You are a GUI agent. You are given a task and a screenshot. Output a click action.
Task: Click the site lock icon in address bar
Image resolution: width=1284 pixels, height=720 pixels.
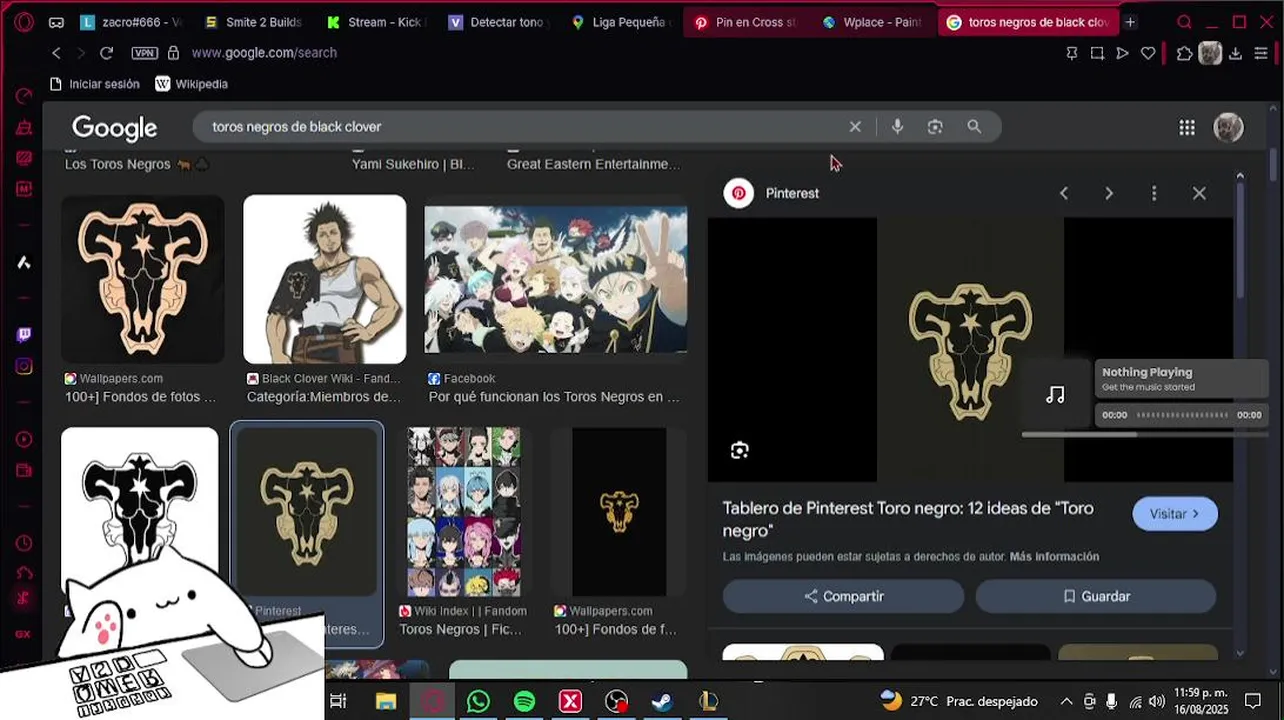point(173,53)
